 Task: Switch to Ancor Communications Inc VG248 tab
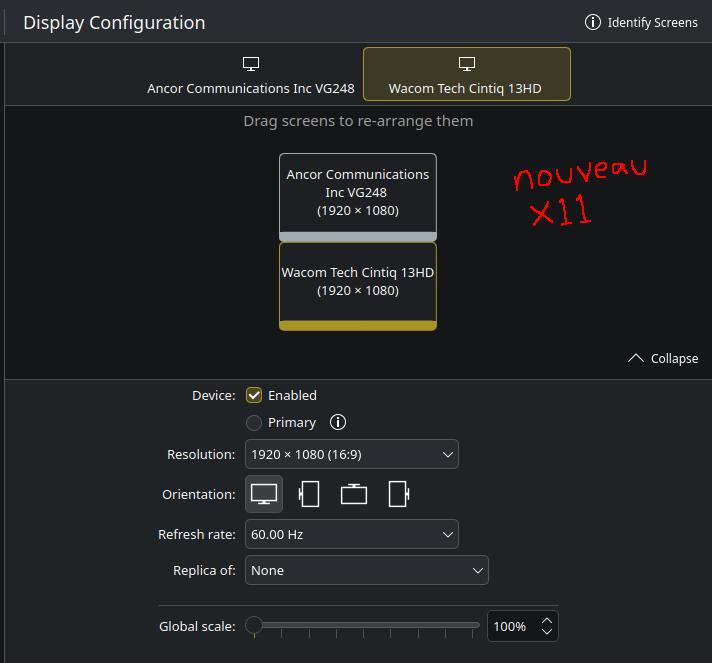point(251,75)
